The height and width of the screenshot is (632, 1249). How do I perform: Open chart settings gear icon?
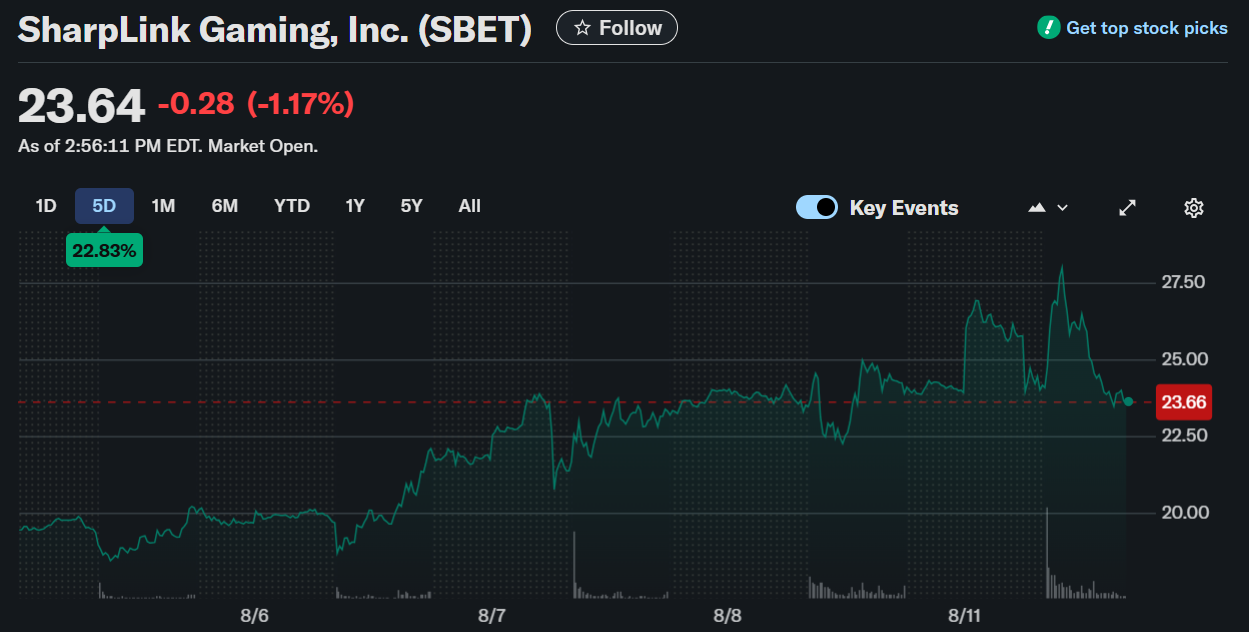coord(1193,207)
